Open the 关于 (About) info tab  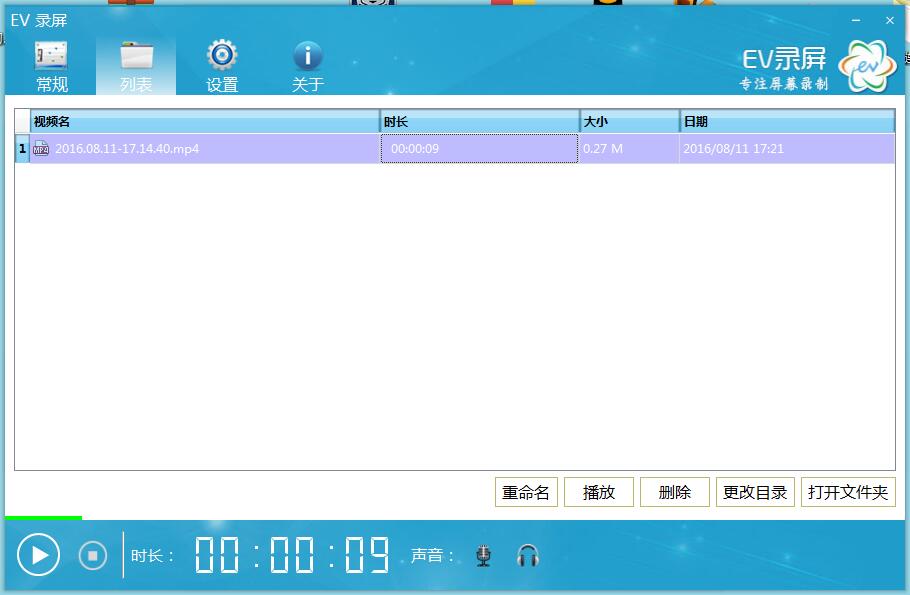pyautogui.click(x=307, y=66)
